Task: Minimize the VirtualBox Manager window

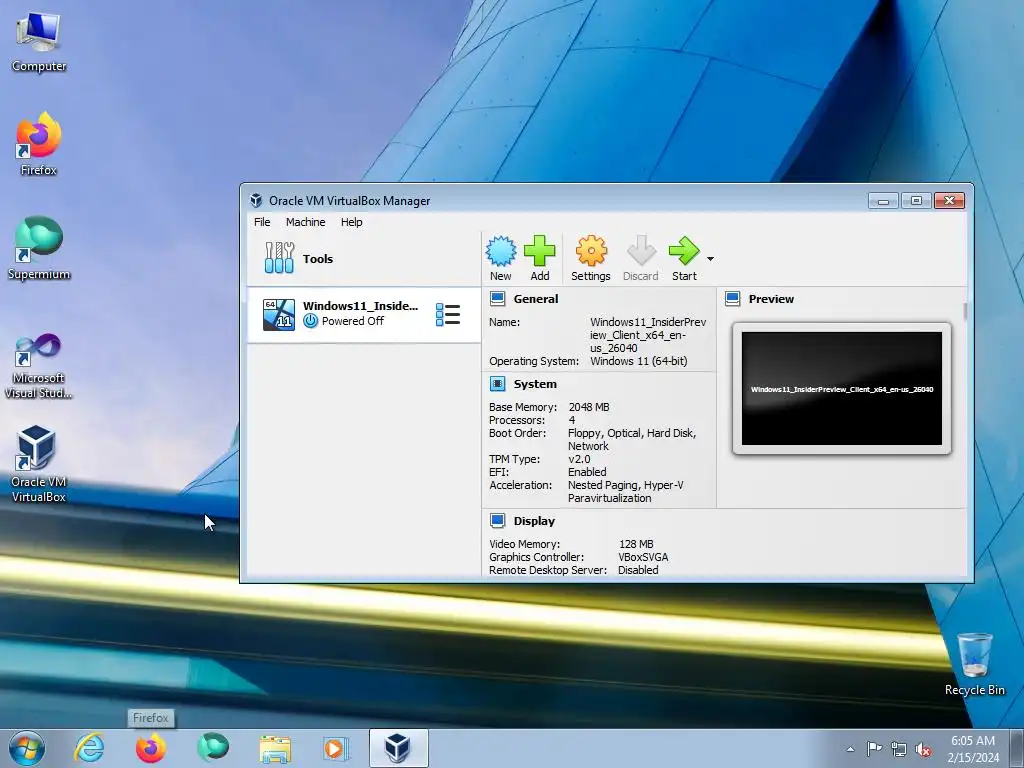Action: 884,200
